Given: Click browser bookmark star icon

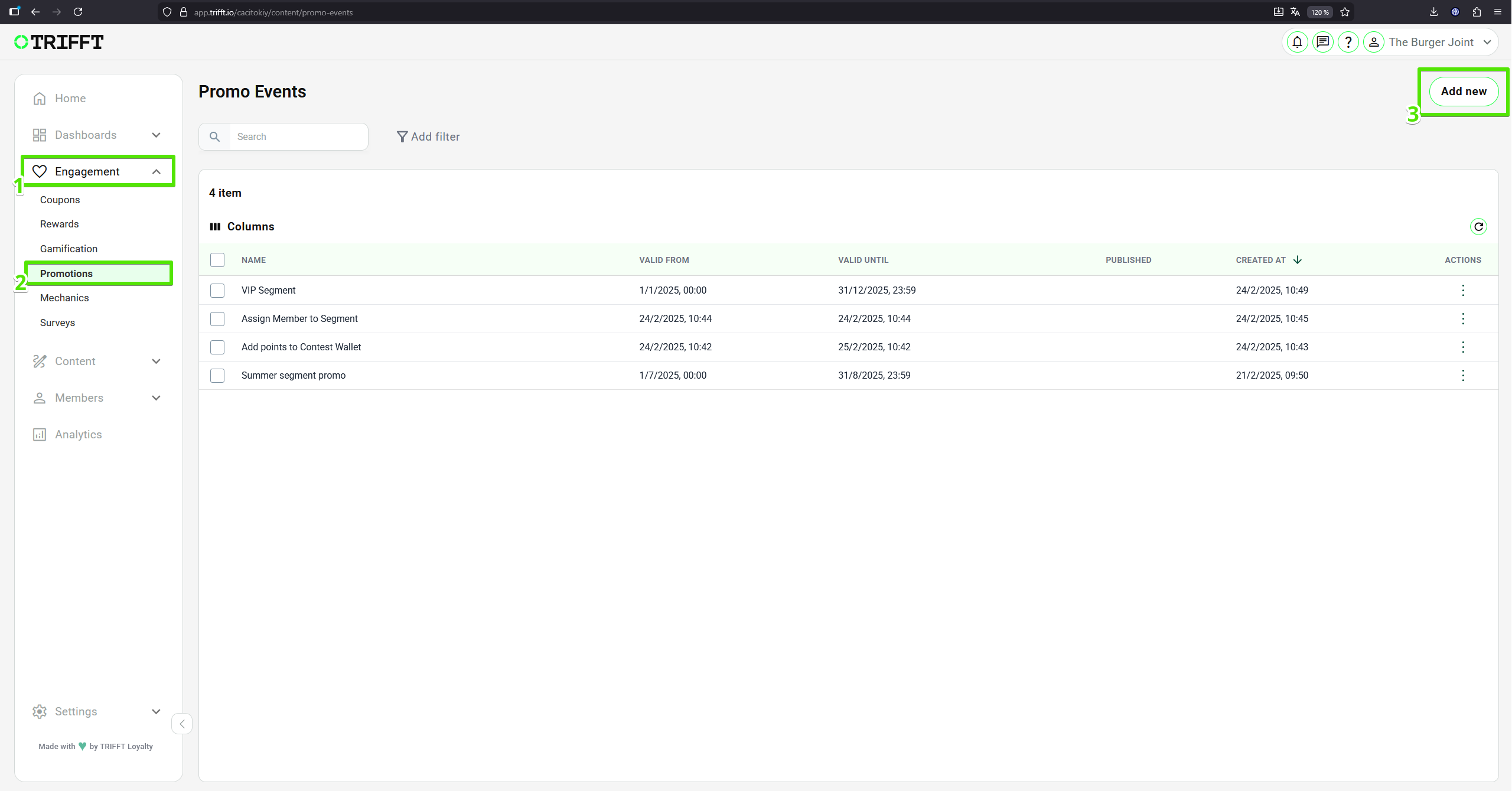Looking at the screenshot, I should tap(1345, 12).
